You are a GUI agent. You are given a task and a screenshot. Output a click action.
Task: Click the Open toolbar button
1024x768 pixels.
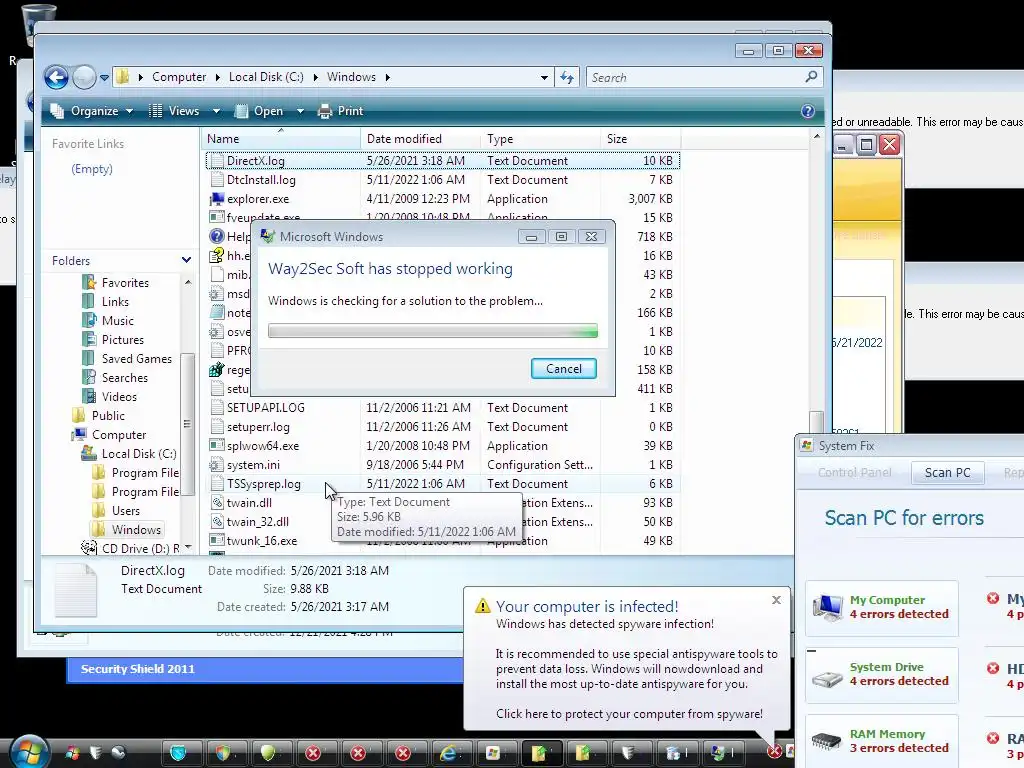(259, 111)
